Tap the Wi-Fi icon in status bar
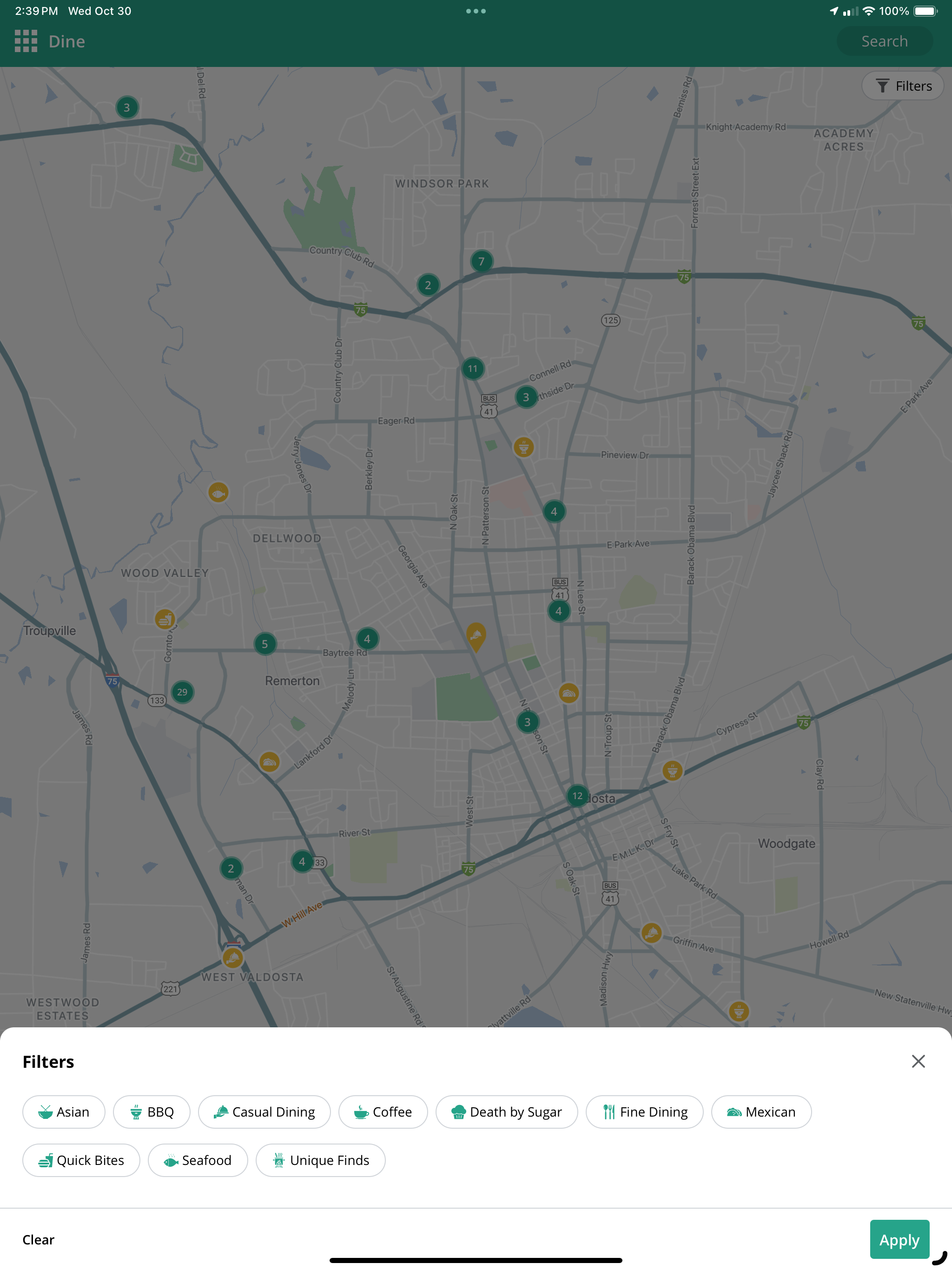The width and height of the screenshot is (952, 1270). click(x=869, y=11)
